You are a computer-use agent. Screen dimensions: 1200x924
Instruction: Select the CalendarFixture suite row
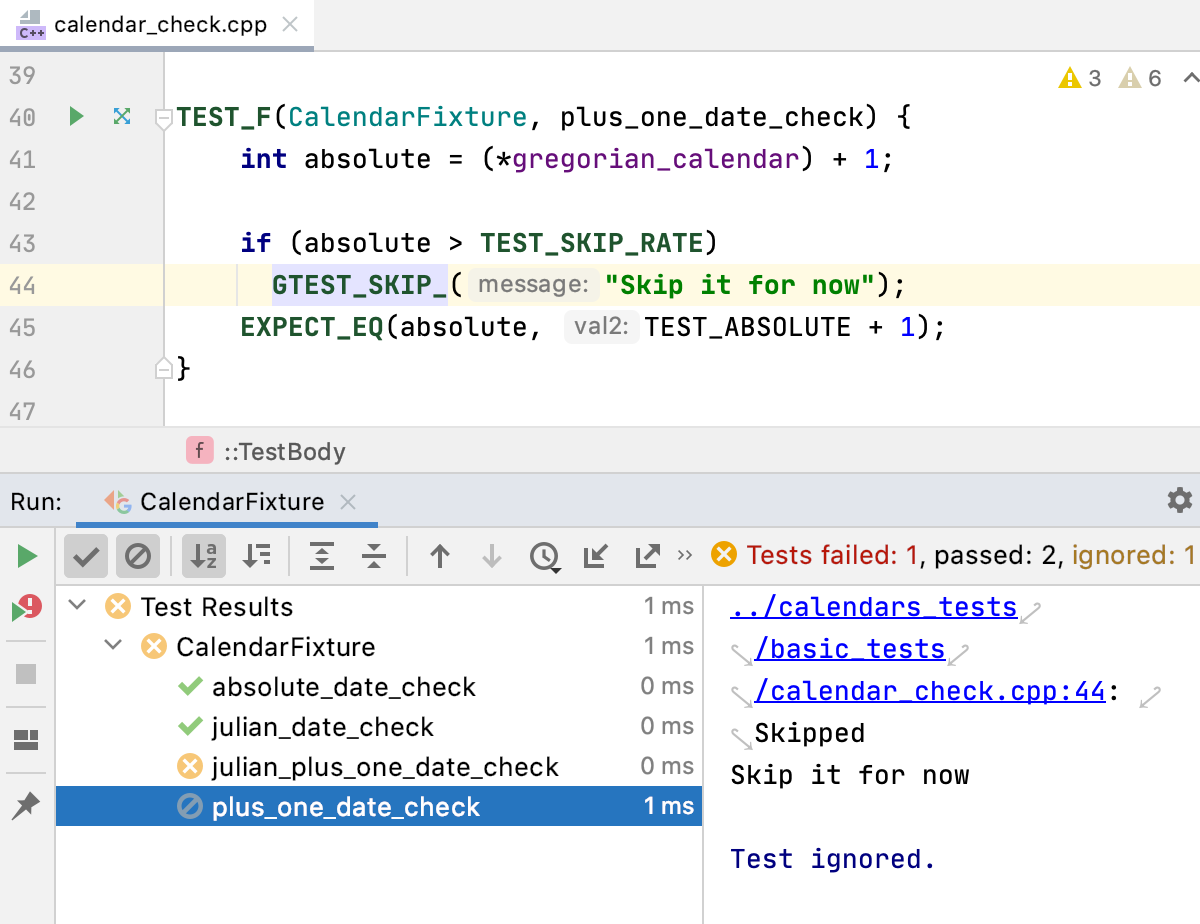coord(379,647)
